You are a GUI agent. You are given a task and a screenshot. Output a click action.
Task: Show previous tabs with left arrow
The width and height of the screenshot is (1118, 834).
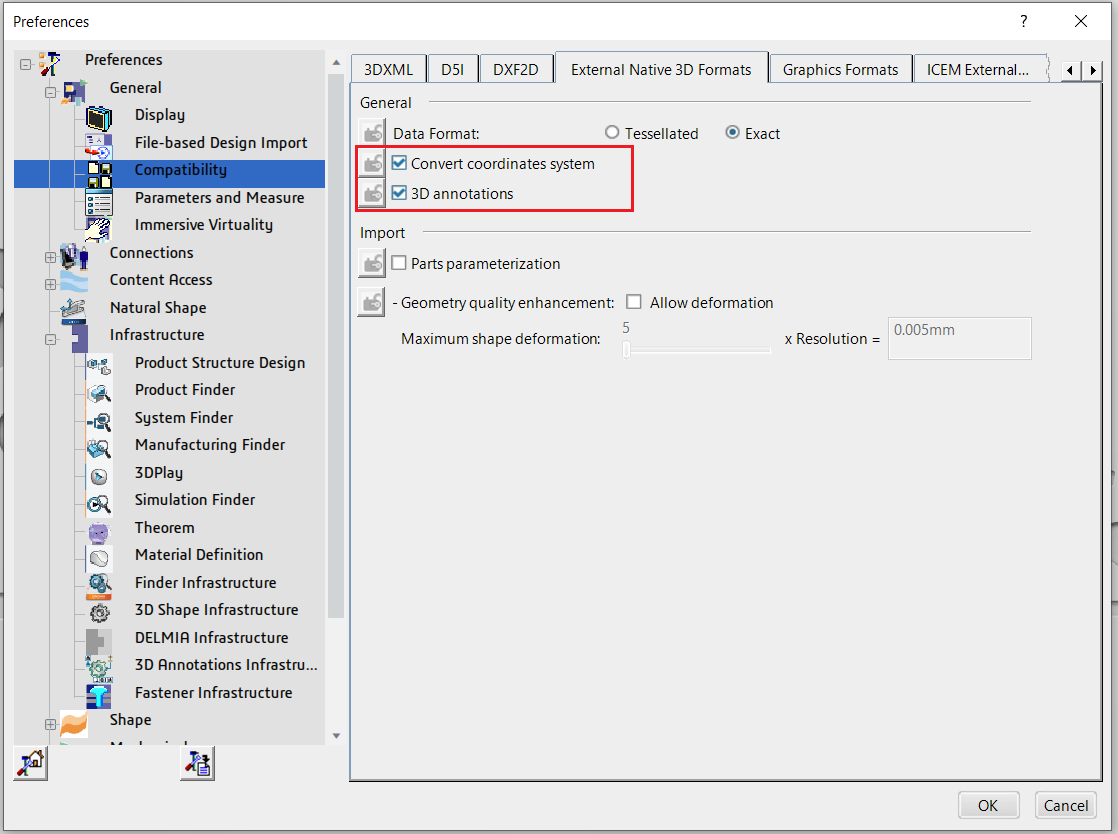pos(1070,70)
